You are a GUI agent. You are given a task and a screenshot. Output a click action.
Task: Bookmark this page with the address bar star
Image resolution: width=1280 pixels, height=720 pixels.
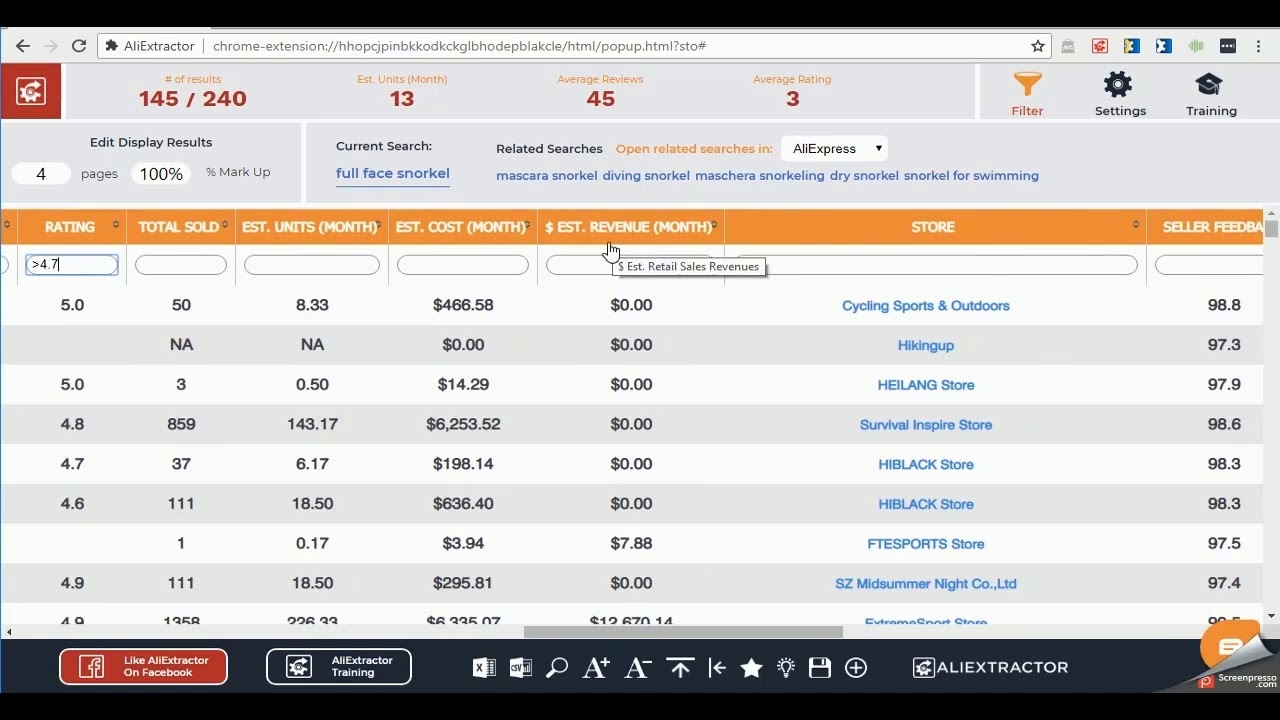pyautogui.click(x=1038, y=46)
